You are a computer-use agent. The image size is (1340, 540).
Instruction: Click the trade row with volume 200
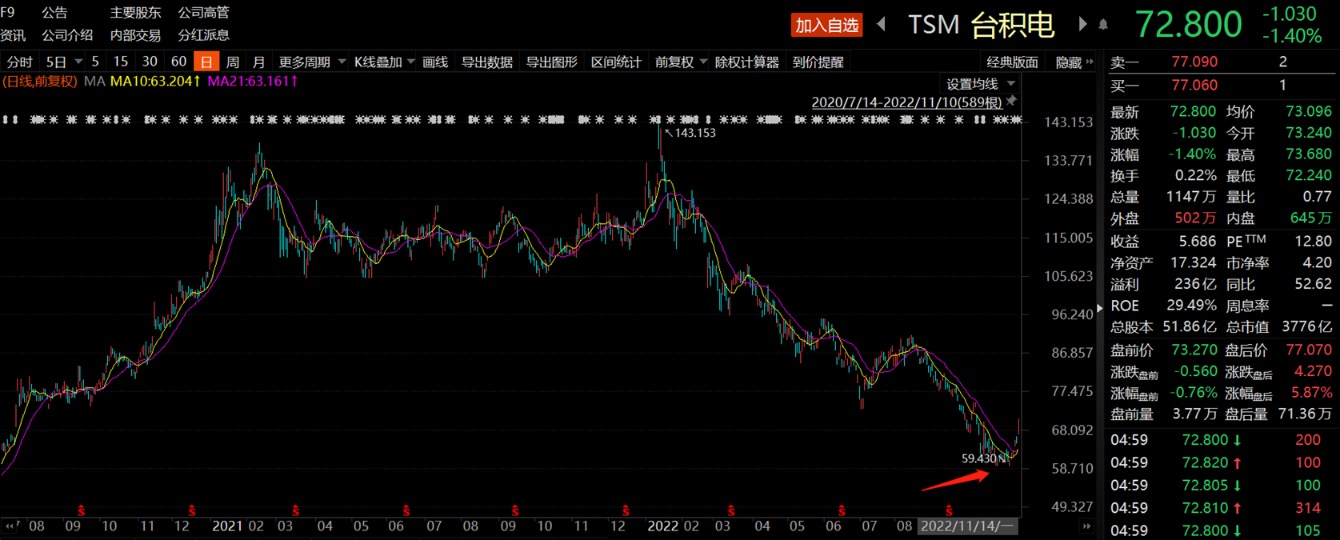pyautogui.click(x=1222, y=439)
